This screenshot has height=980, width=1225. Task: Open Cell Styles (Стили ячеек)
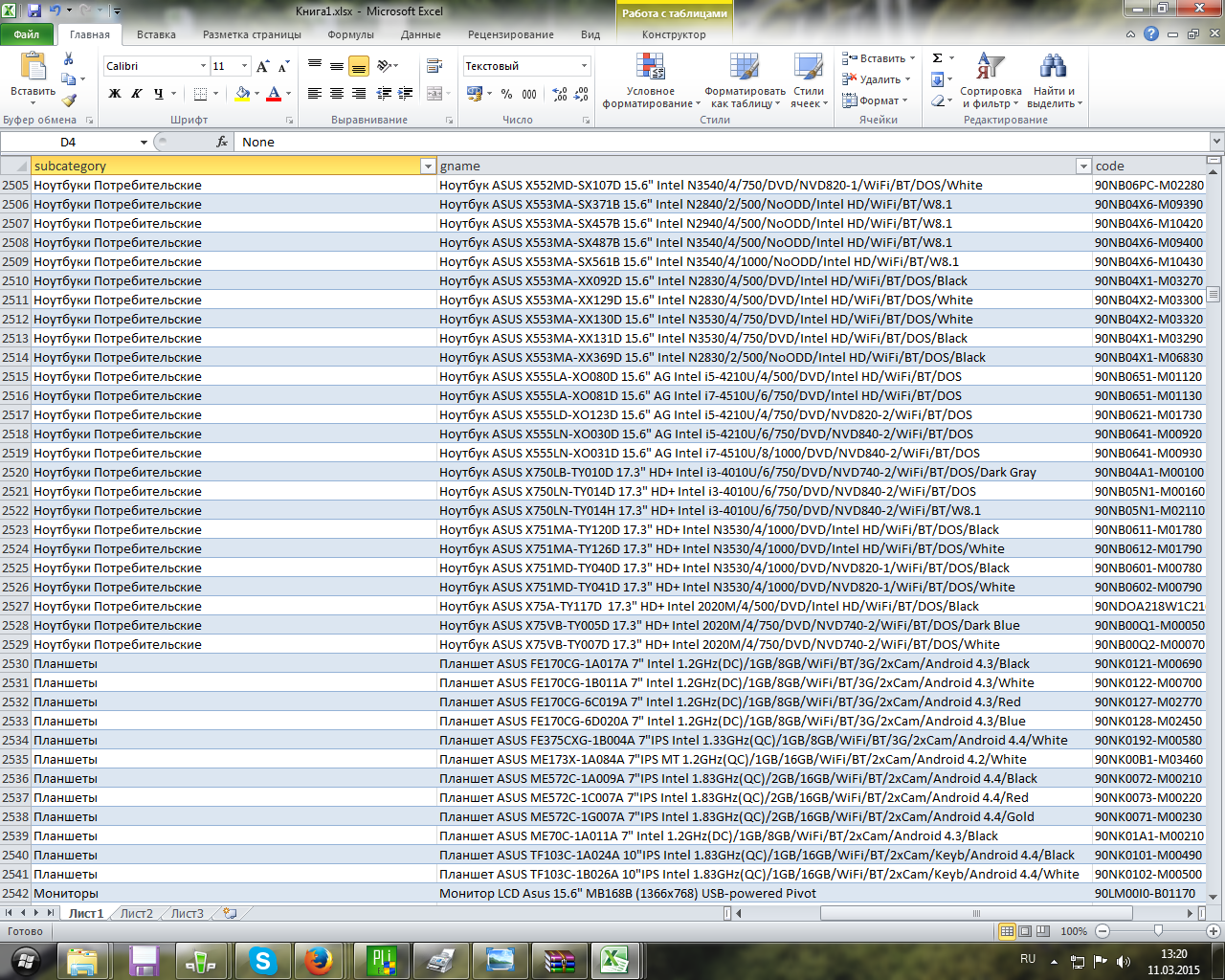[x=809, y=80]
